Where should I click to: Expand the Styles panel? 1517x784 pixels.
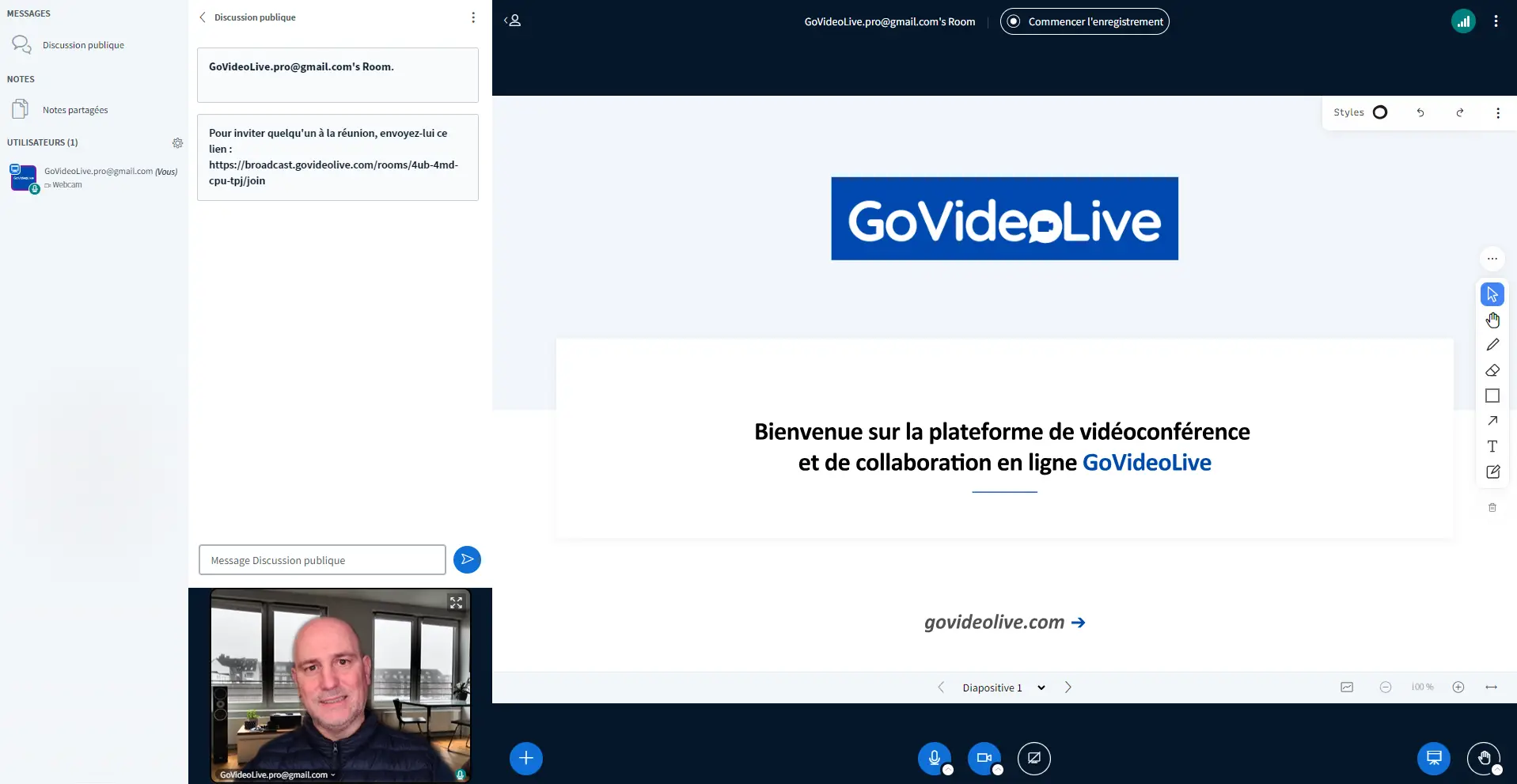(x=1360, y=112)
